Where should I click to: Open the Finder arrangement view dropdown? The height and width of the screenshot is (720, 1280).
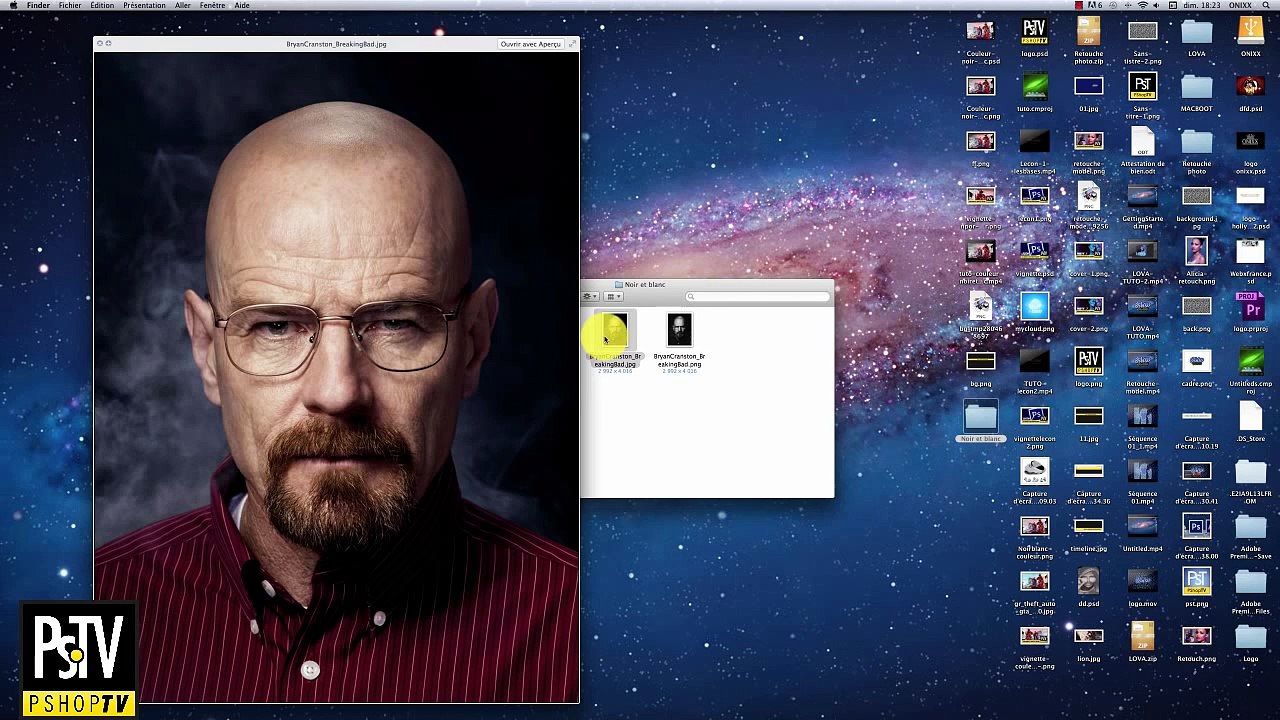(x=612, y=297)
